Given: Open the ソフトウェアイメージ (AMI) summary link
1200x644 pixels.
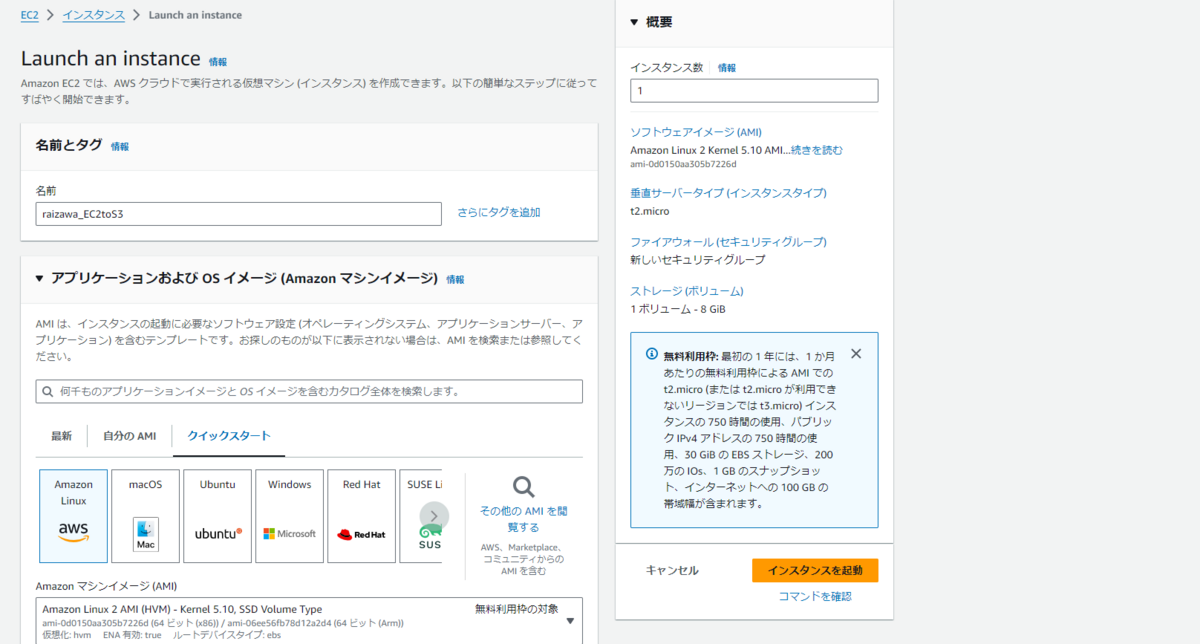Looking at the screenshot, I should [x=696, y=132].
